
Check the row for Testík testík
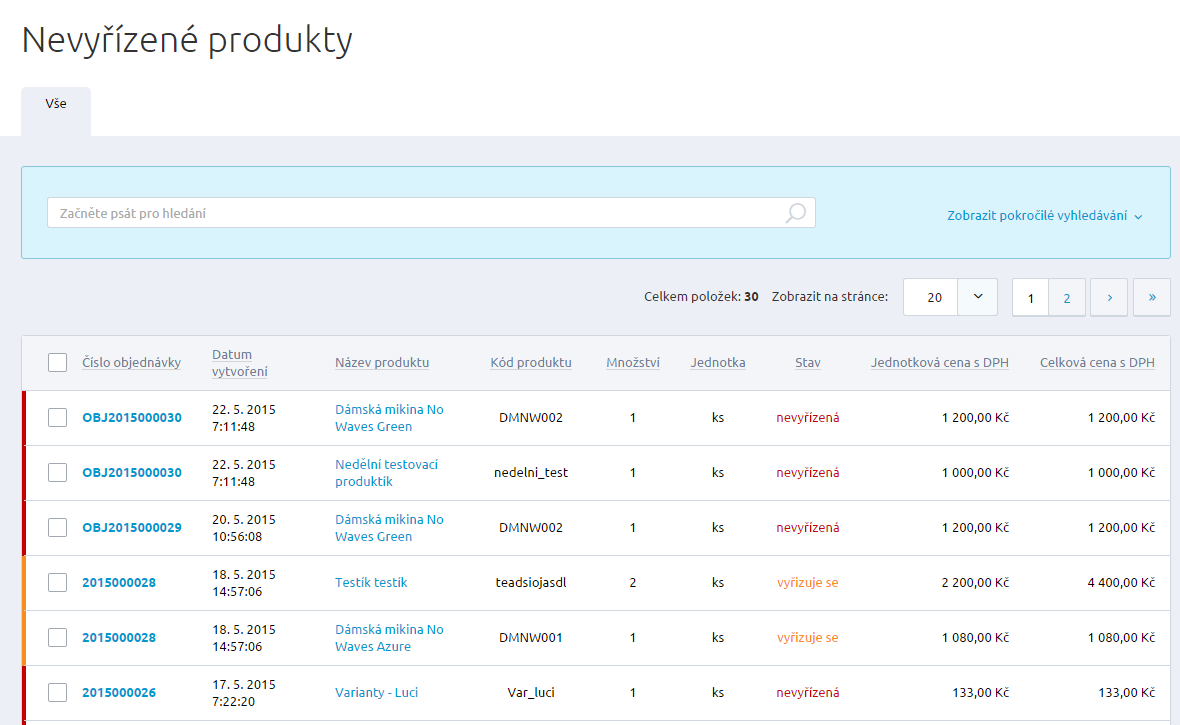coord(57,582)
